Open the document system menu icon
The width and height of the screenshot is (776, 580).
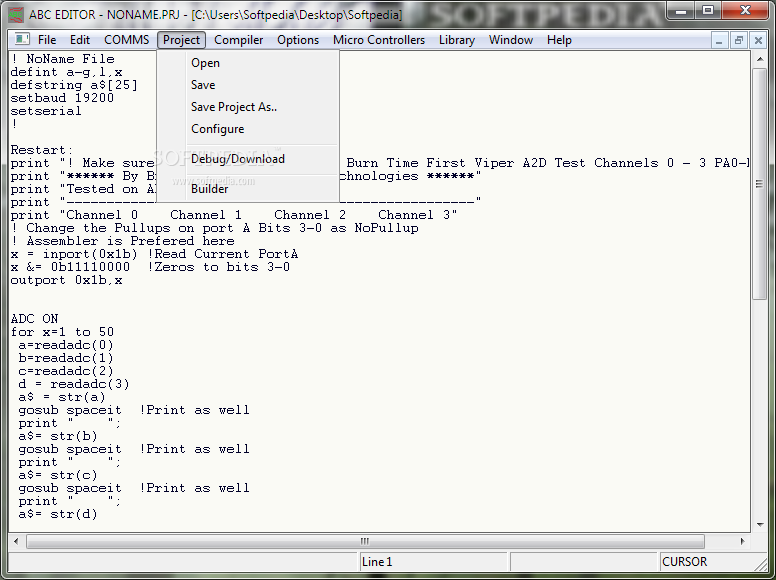point(22,39)
